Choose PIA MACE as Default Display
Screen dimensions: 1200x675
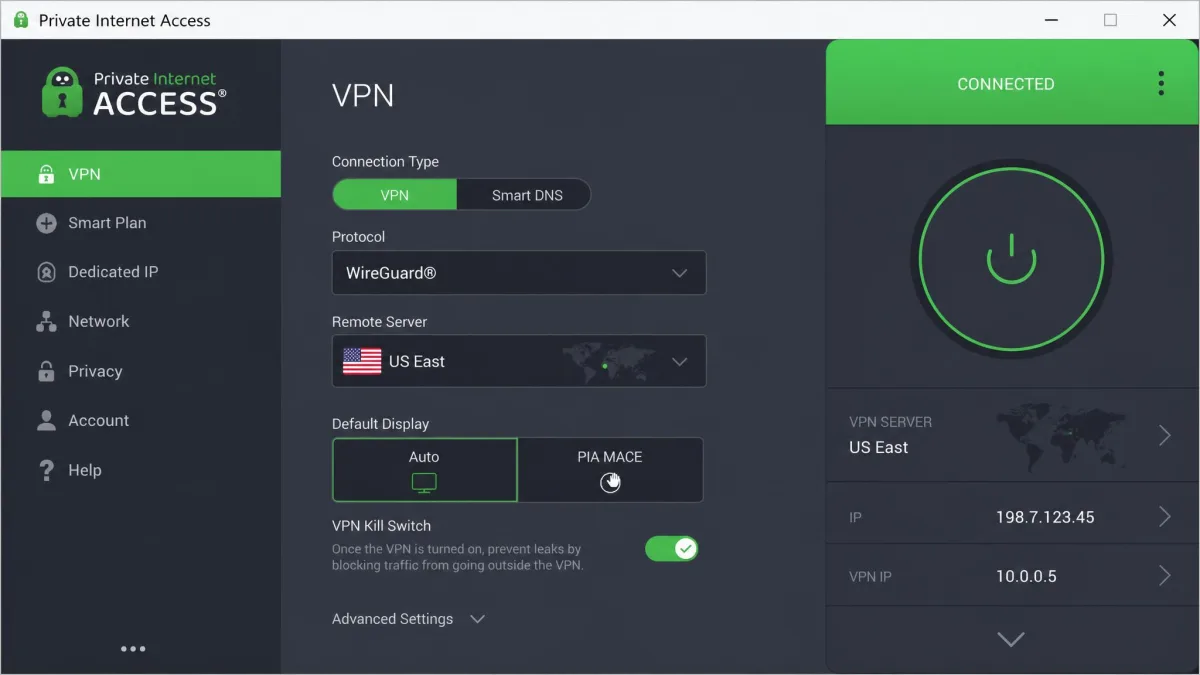click(x=610, y=469)
